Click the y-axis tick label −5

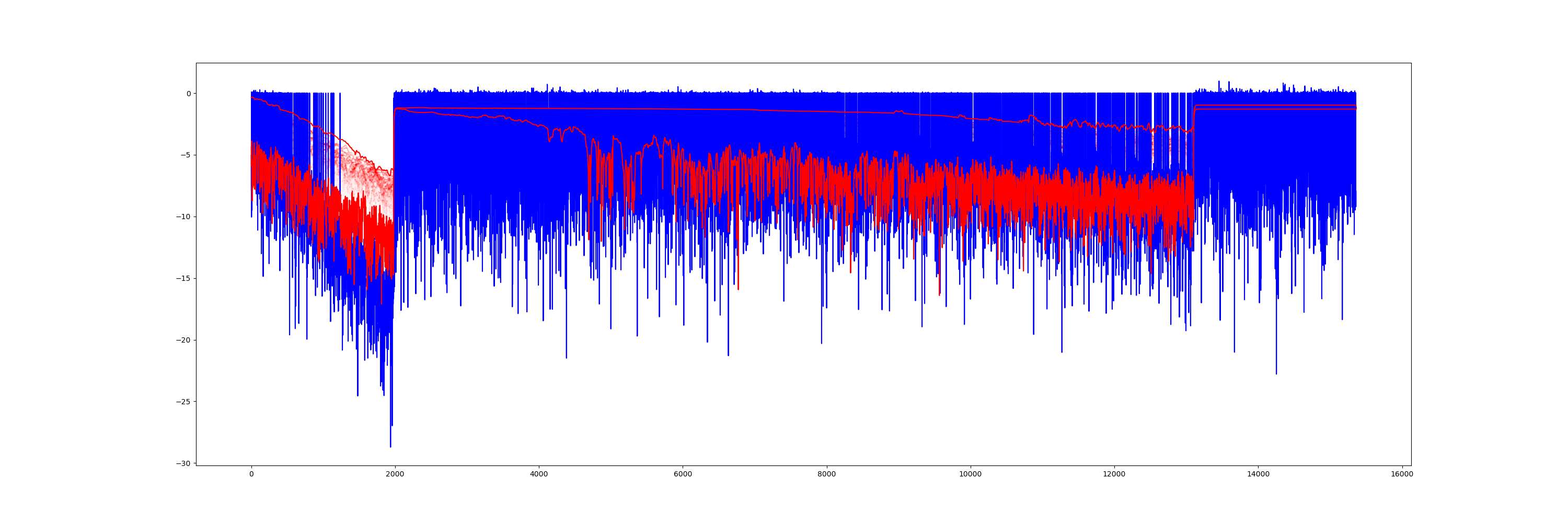pos(185,155)
